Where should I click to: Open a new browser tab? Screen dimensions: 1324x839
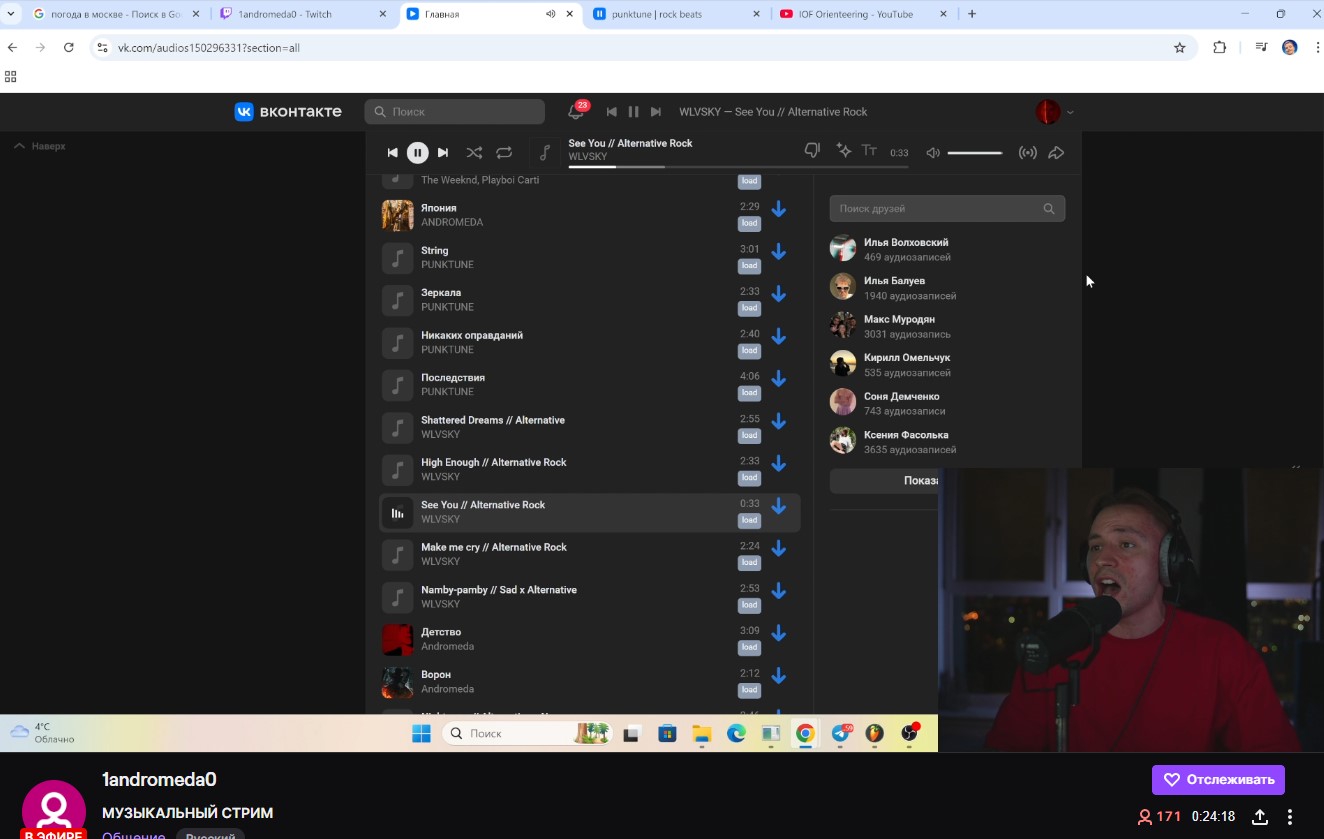[972, 14]
